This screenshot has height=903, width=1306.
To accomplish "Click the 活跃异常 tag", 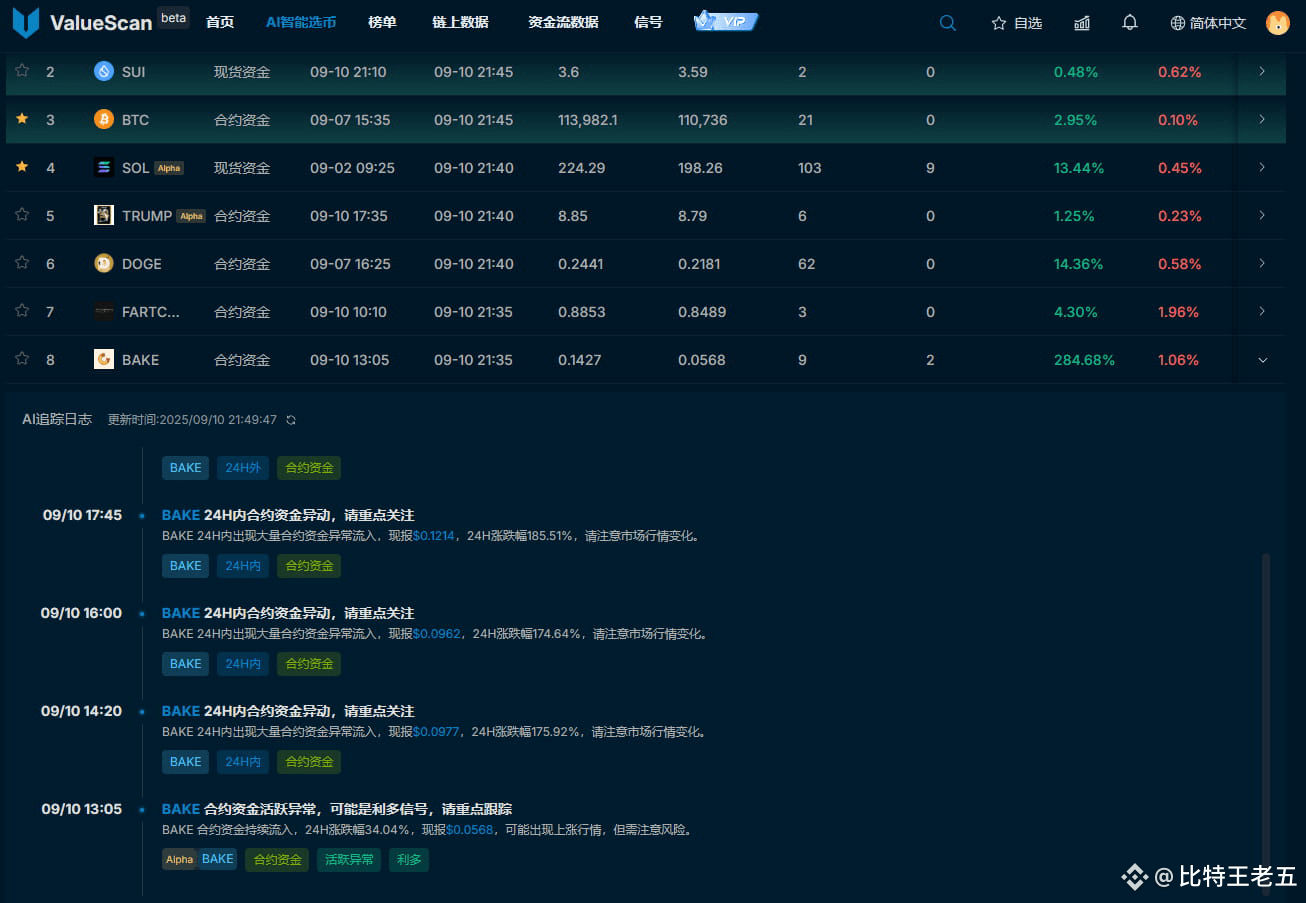I will point(349,859).
